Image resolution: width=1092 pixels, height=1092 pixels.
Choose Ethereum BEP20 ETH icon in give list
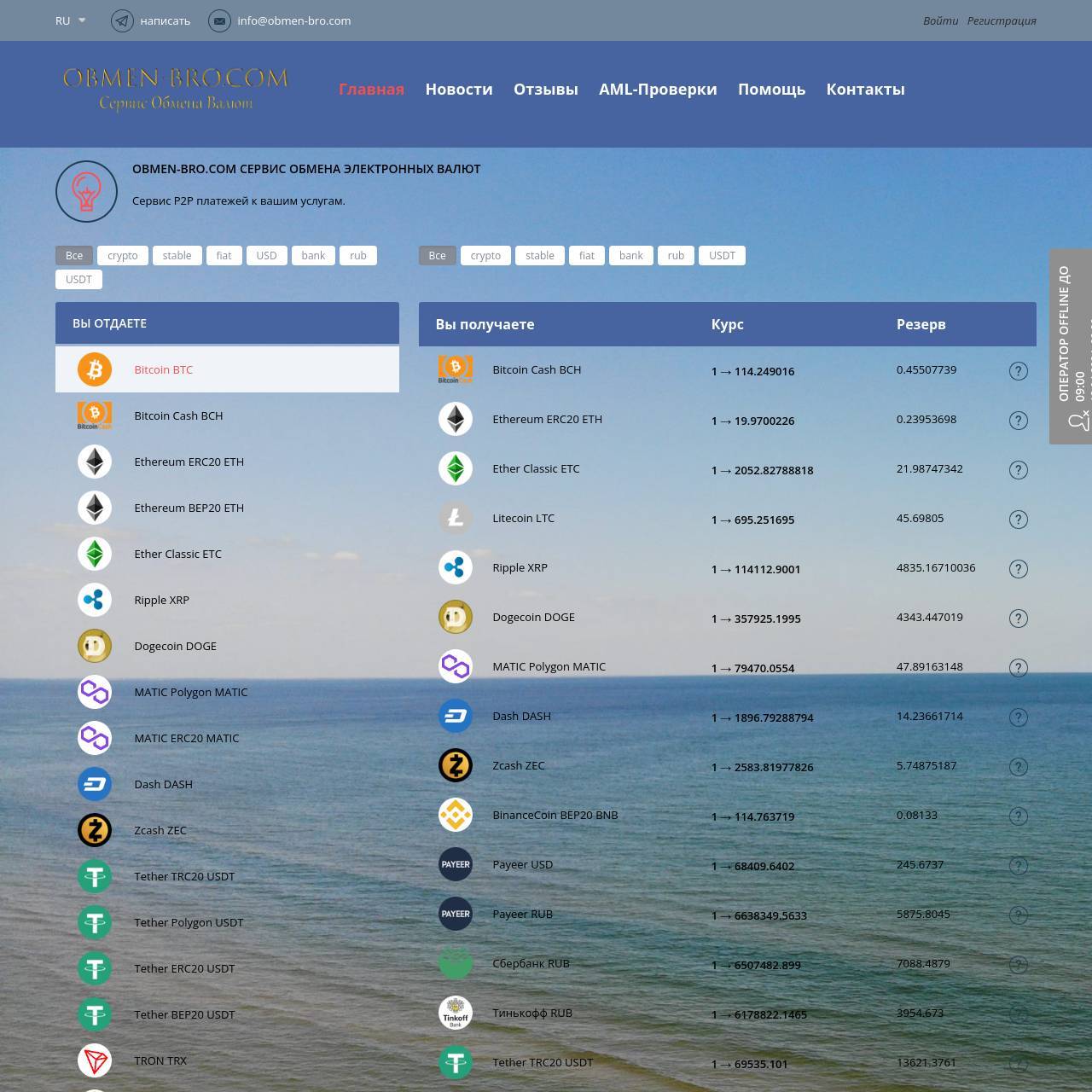point(95,508)
